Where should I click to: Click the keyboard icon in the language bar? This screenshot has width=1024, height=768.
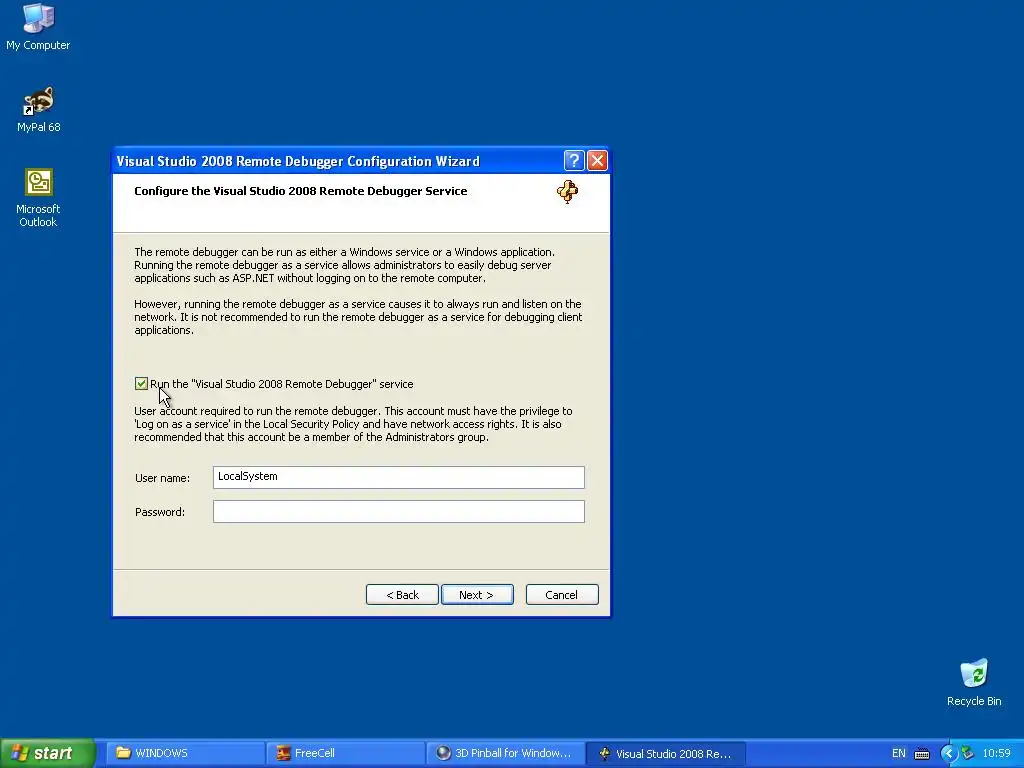click(x=921, y=754)
